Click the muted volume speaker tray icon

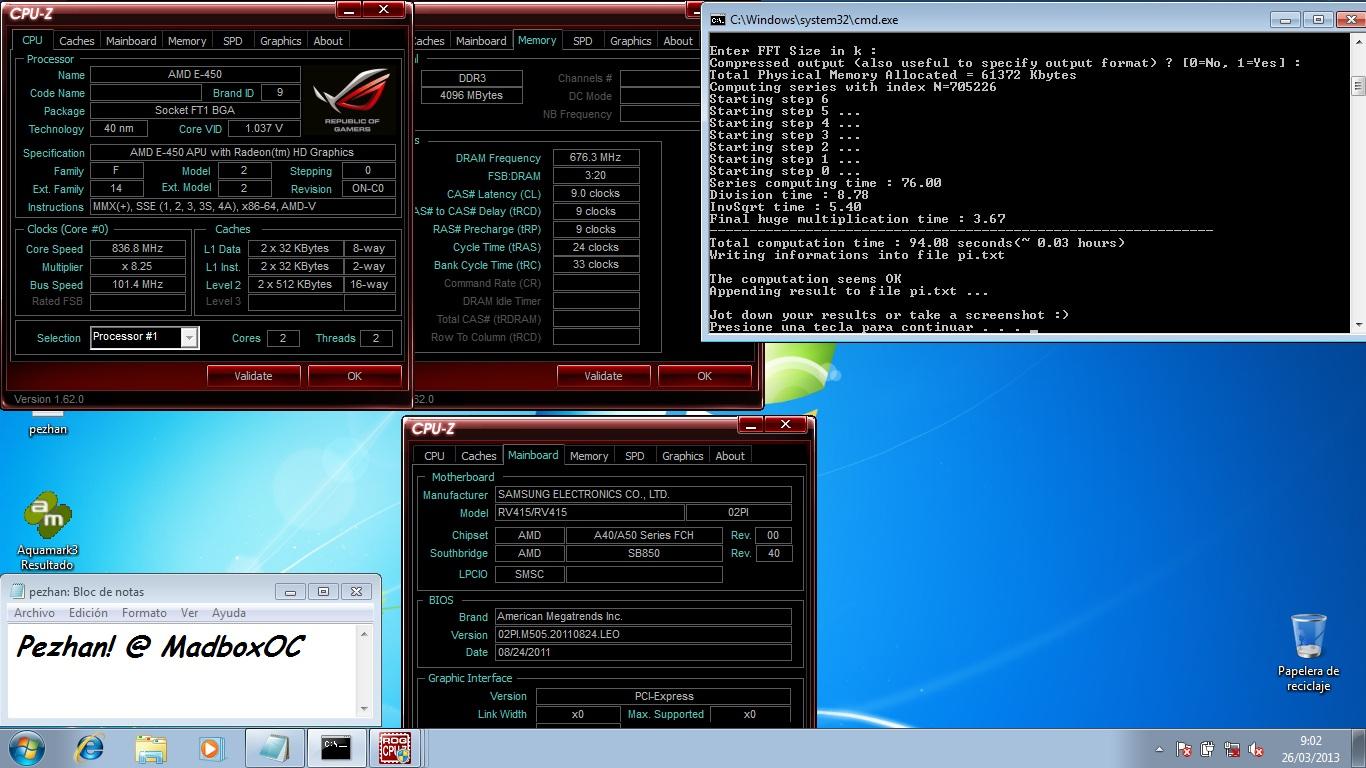pyautogui.click(x=1257, y=748)
